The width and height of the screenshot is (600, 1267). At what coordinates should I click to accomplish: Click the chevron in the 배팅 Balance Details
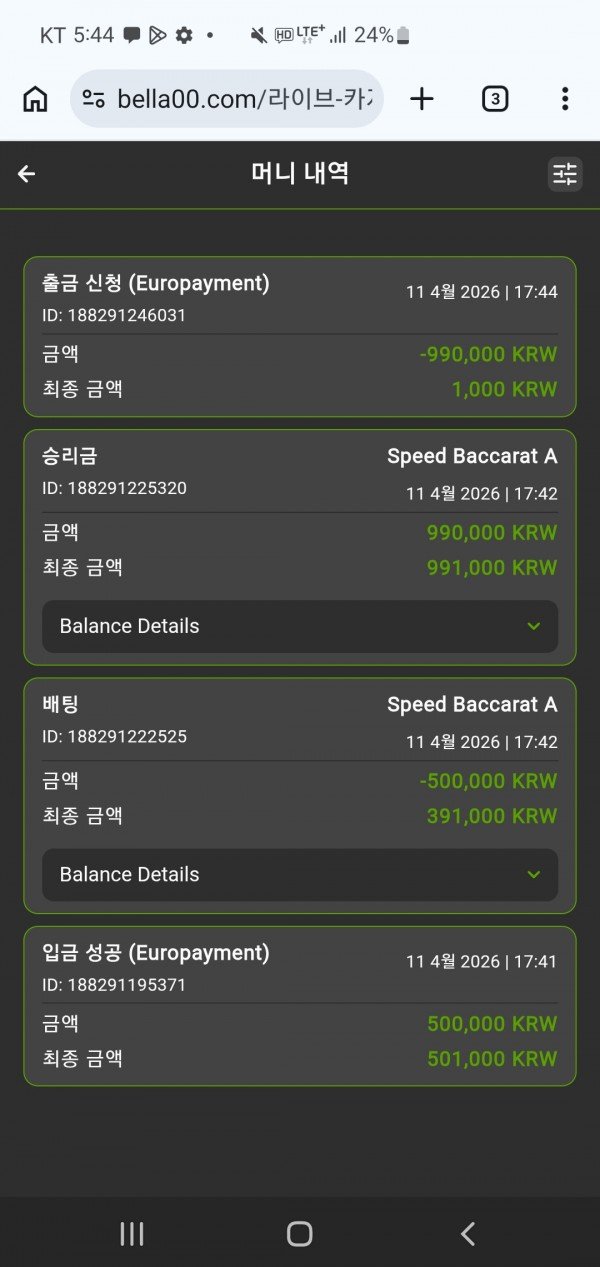point(533,874)
